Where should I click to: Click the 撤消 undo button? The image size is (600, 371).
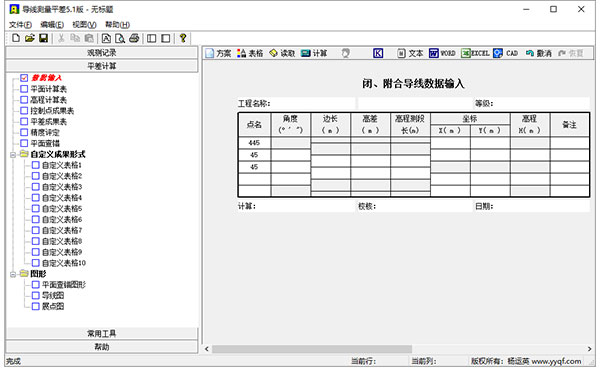coord(539,53)
